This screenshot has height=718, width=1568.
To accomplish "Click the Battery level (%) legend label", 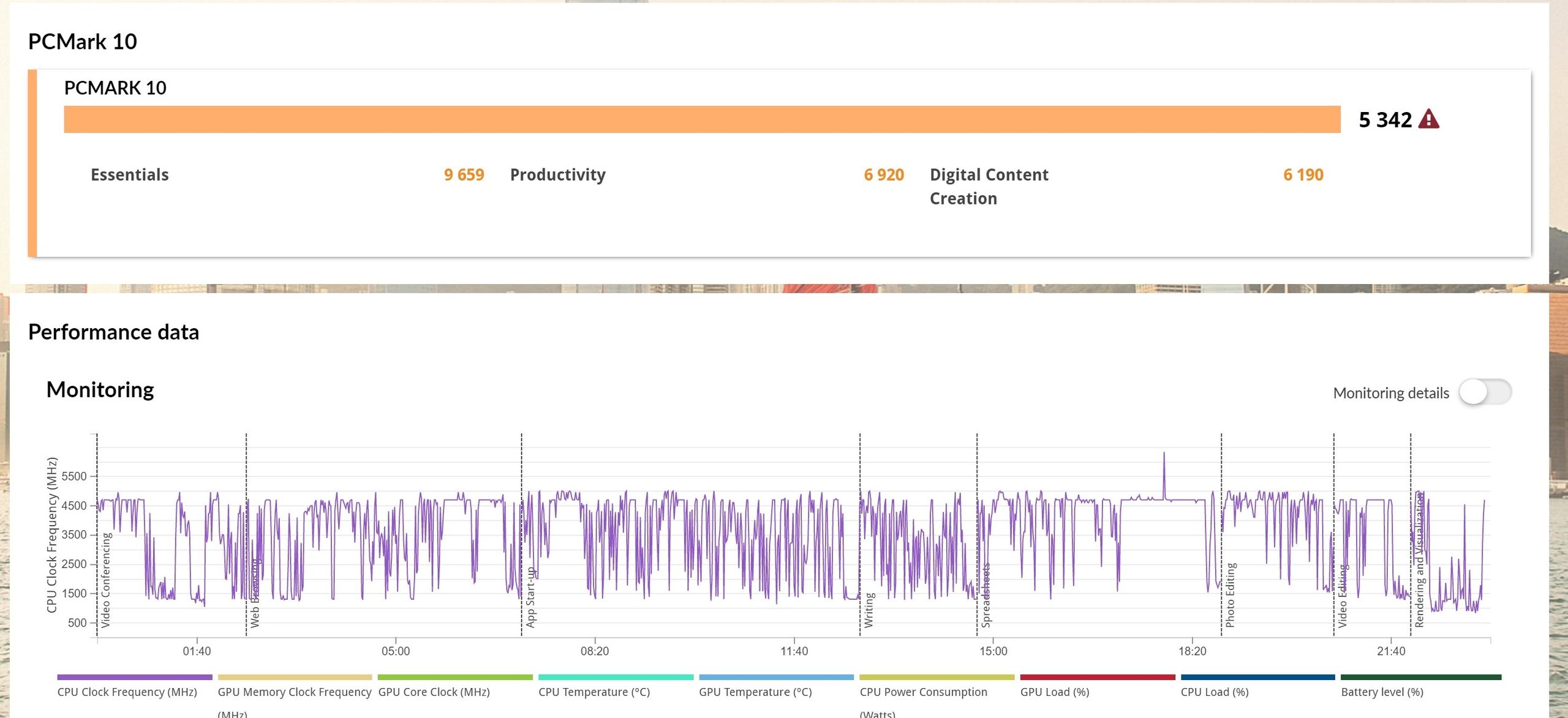I will click(1382, 692).
